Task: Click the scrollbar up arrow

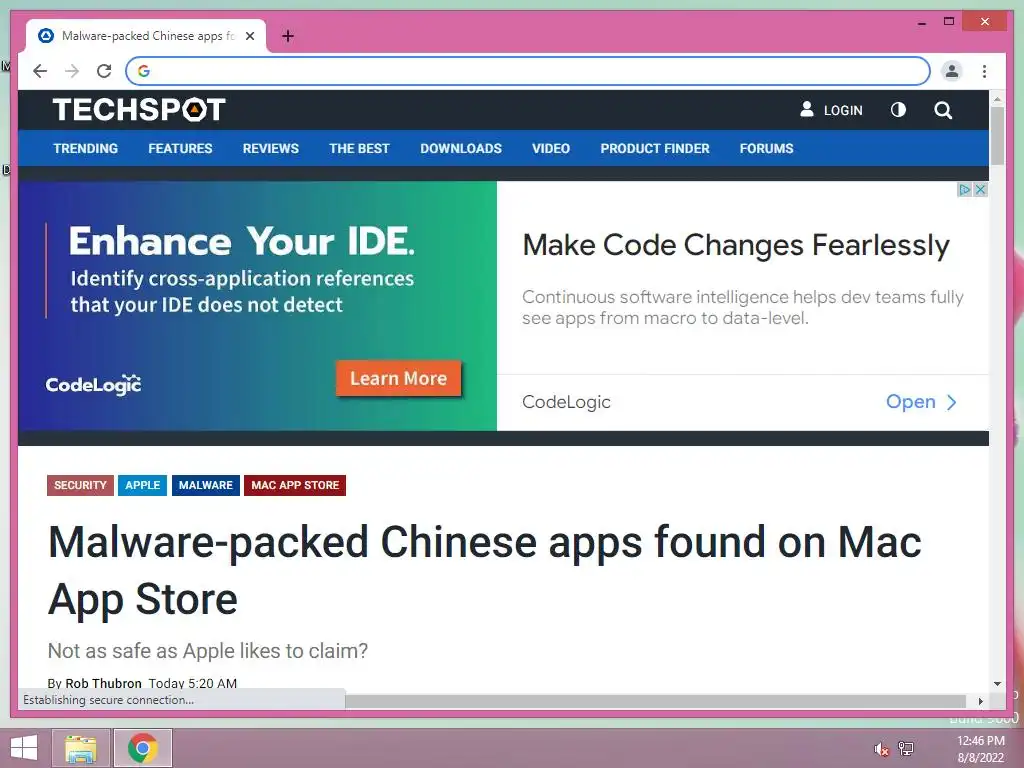Action: [x=997, y=99]
